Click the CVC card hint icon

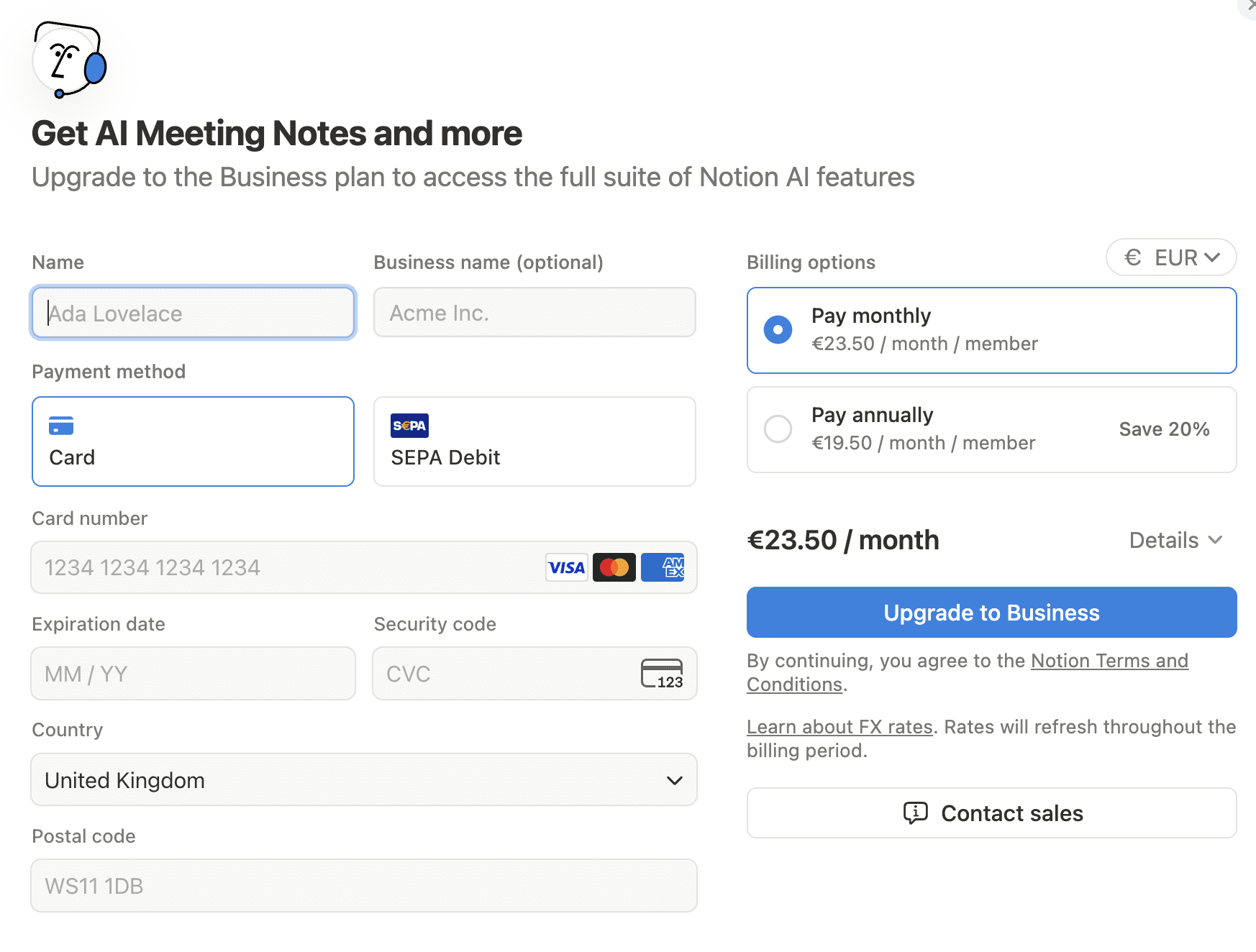pos(662,674)
